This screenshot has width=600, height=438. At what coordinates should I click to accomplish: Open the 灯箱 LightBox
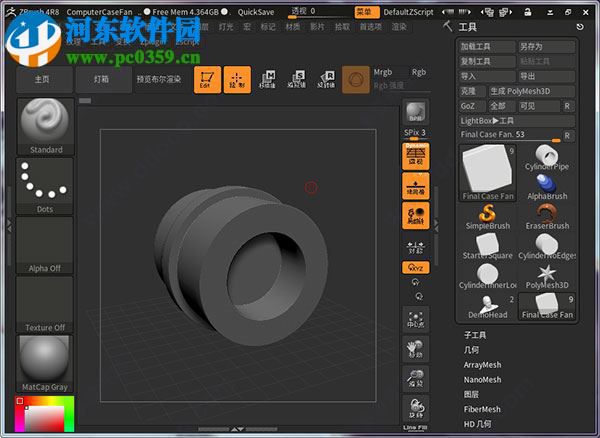pos(104,80)
